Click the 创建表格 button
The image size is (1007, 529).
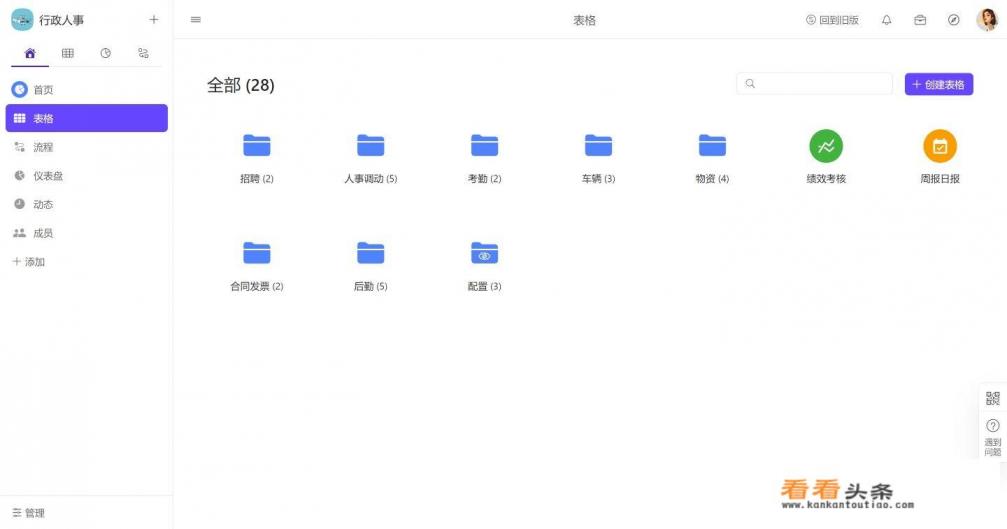938,85
